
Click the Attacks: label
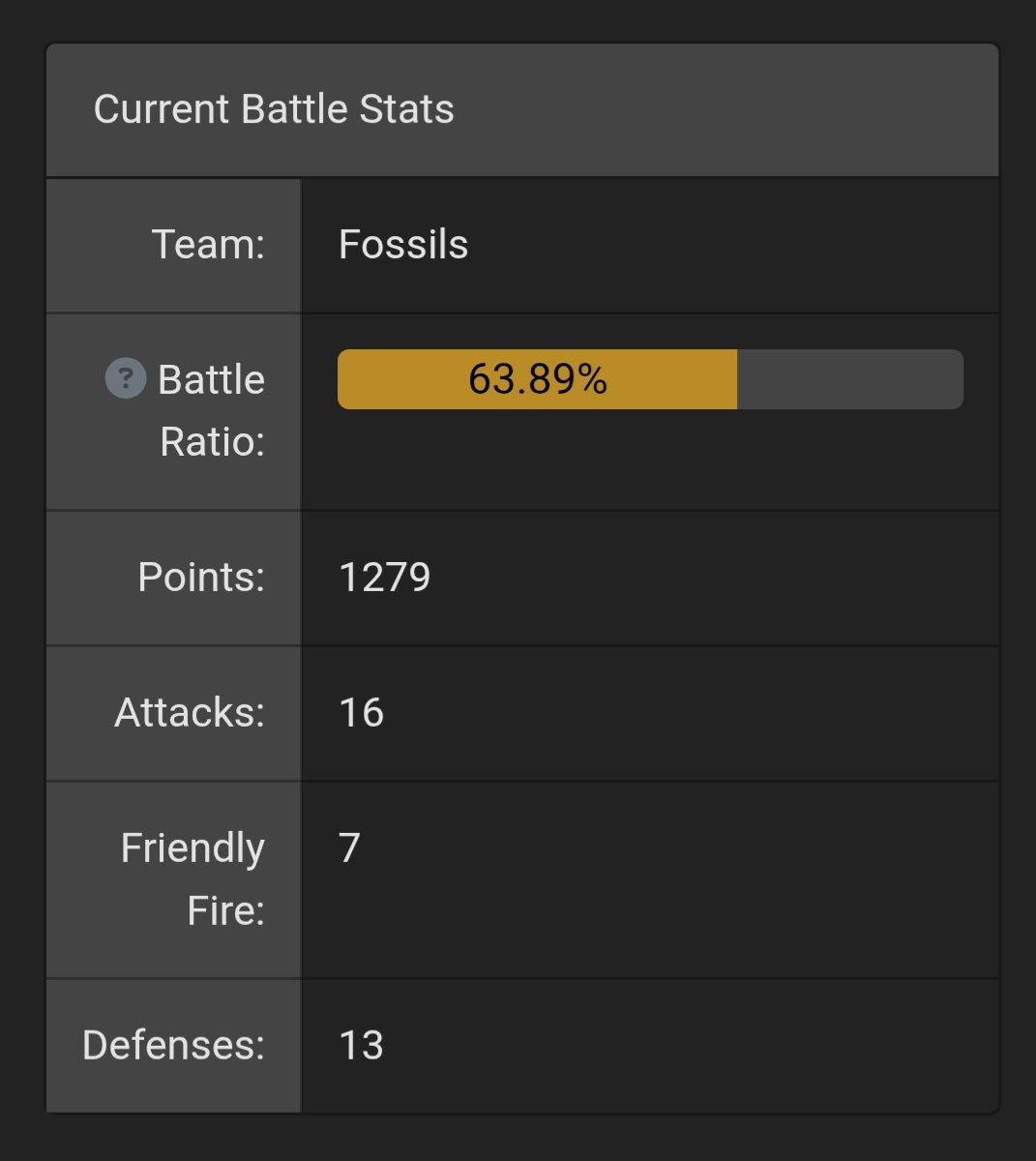click(x=190, y=713)
